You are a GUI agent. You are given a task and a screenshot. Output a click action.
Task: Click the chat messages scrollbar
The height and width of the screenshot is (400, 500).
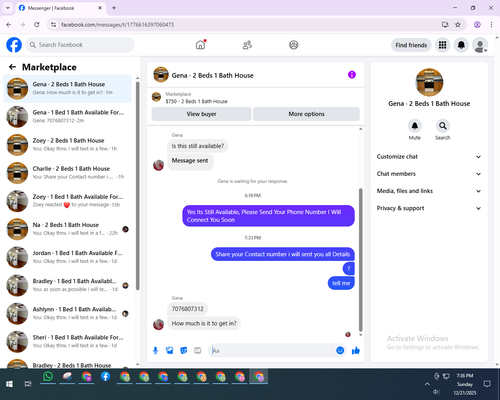click(360, 260)
